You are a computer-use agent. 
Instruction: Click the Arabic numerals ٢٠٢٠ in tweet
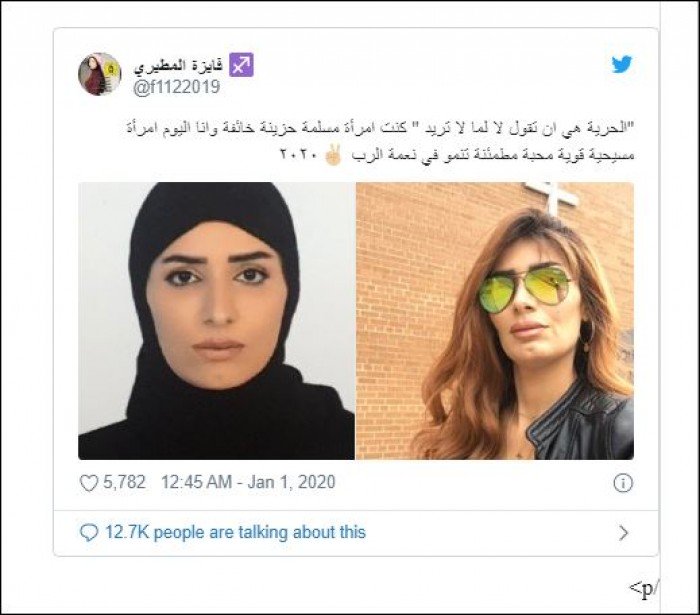[298, 155]
